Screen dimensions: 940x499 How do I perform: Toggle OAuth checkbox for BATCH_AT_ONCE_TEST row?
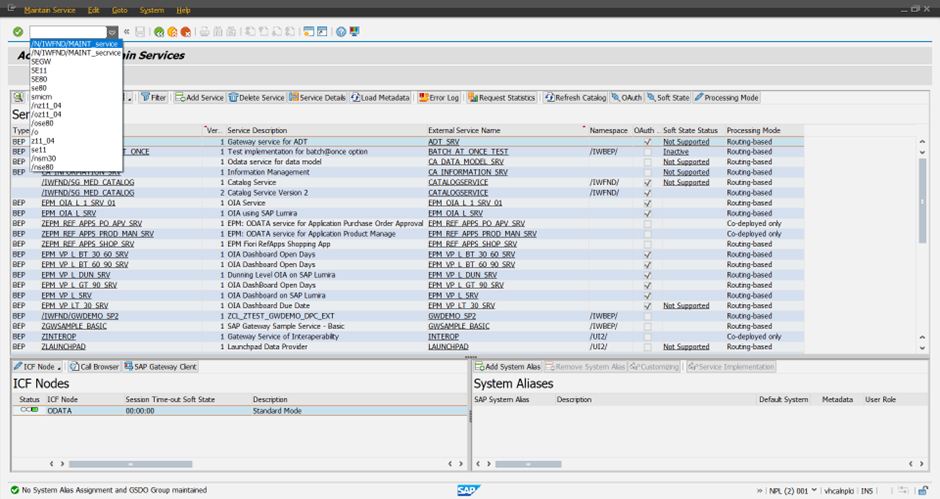647,152
